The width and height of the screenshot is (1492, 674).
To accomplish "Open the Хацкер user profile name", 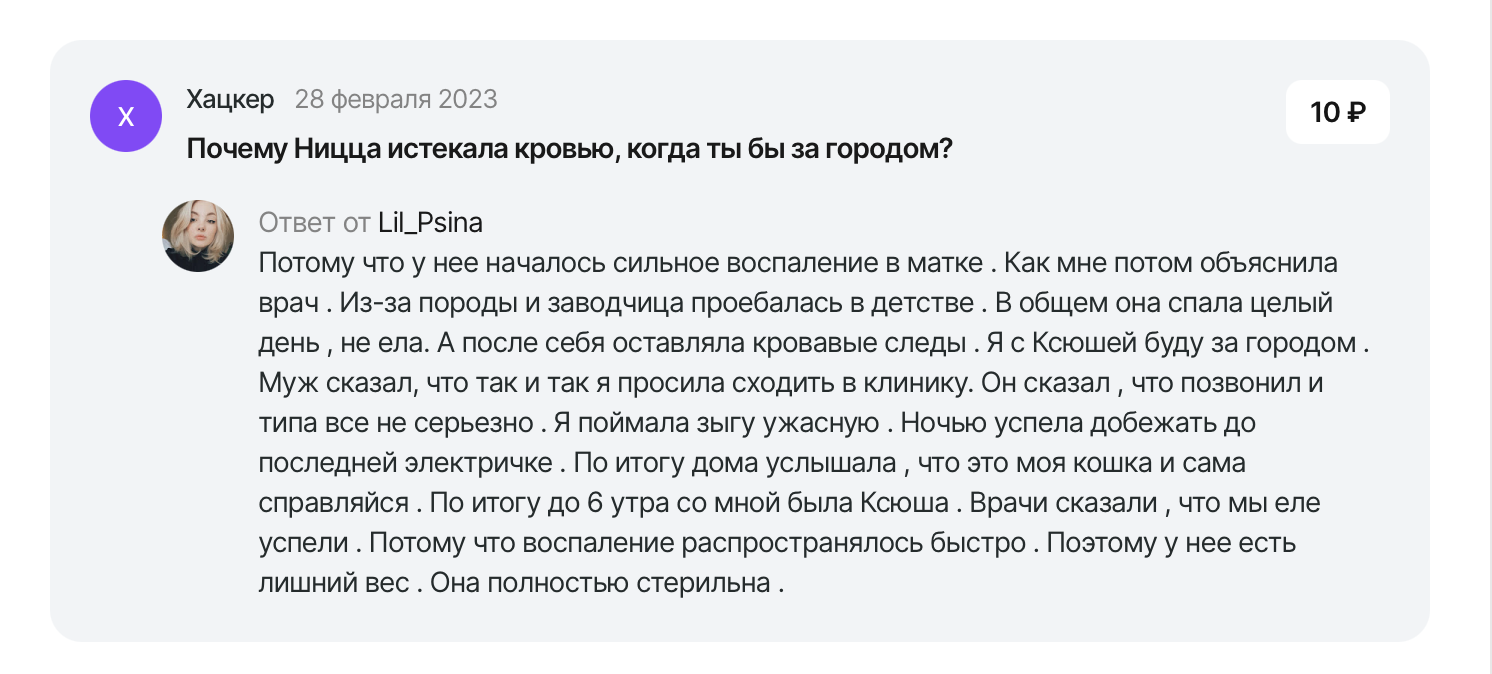I will [230, 99].
